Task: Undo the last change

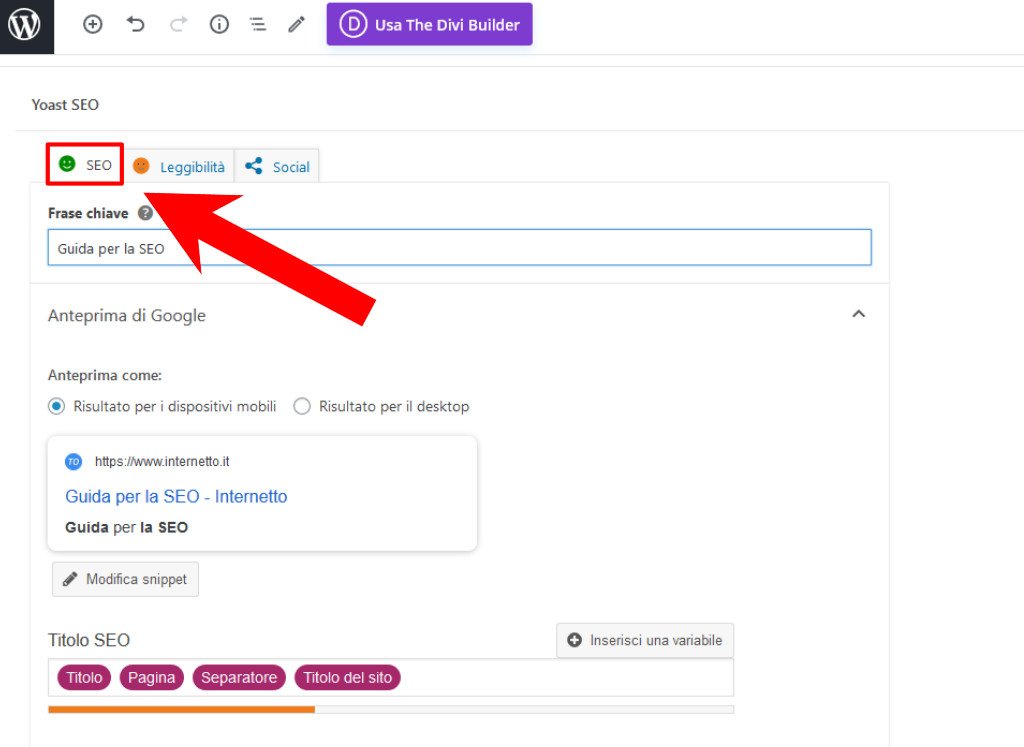Action: (x=135, y=25)
